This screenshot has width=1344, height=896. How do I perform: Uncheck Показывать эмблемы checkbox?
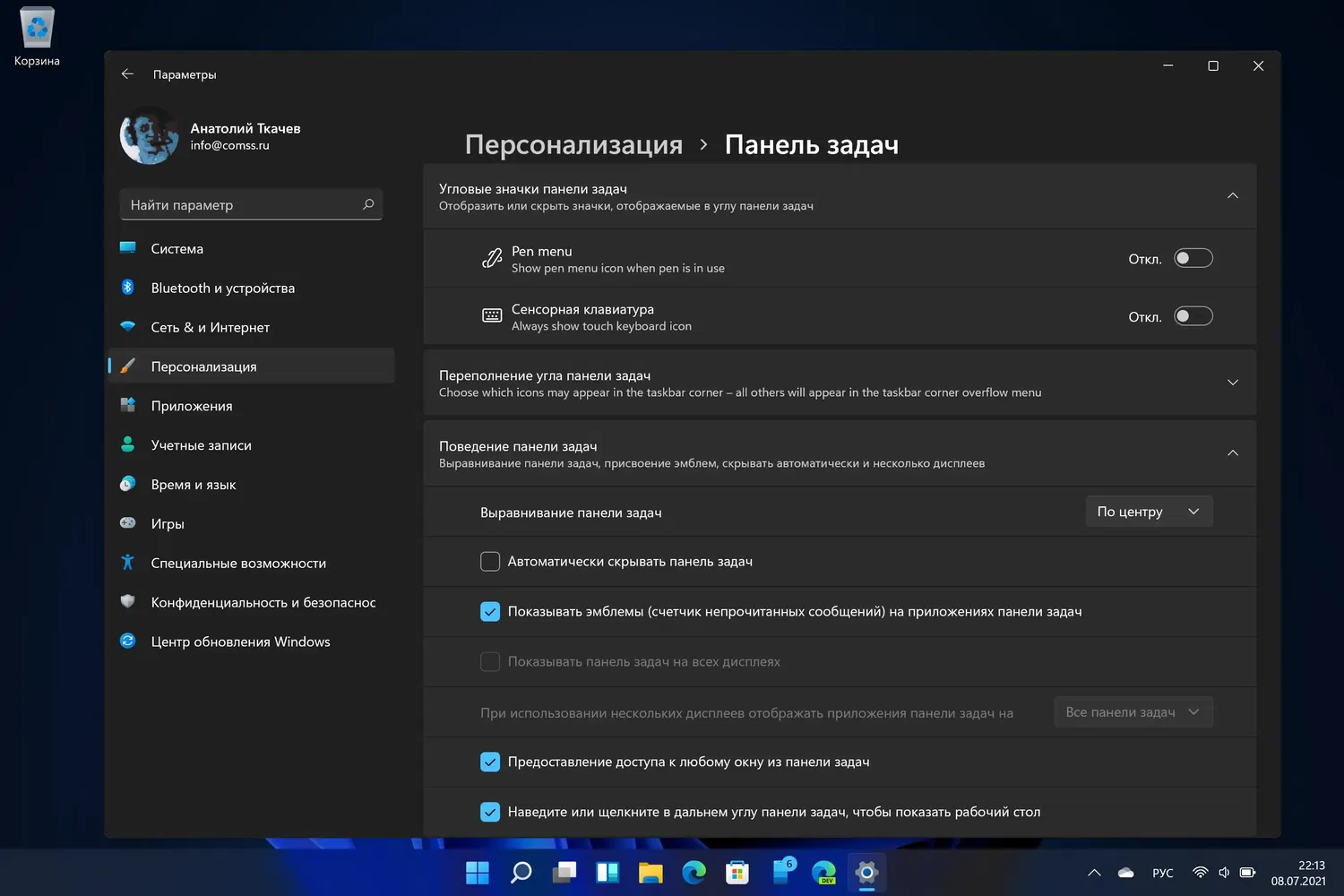490,612
